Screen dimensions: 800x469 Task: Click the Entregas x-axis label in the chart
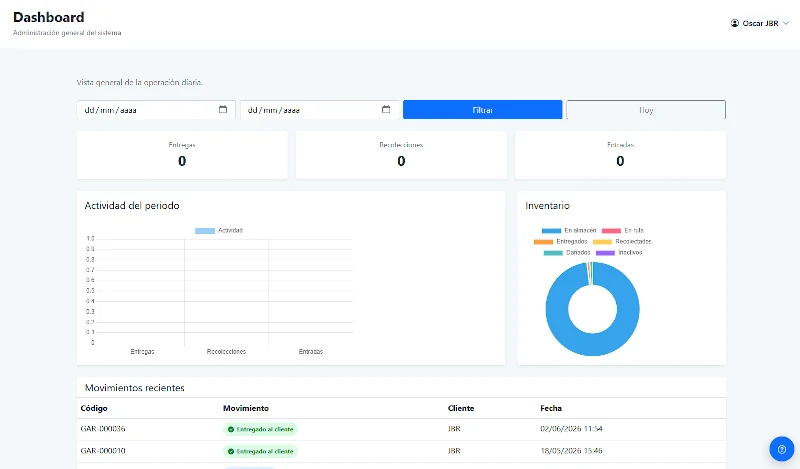tap(142, 352)
